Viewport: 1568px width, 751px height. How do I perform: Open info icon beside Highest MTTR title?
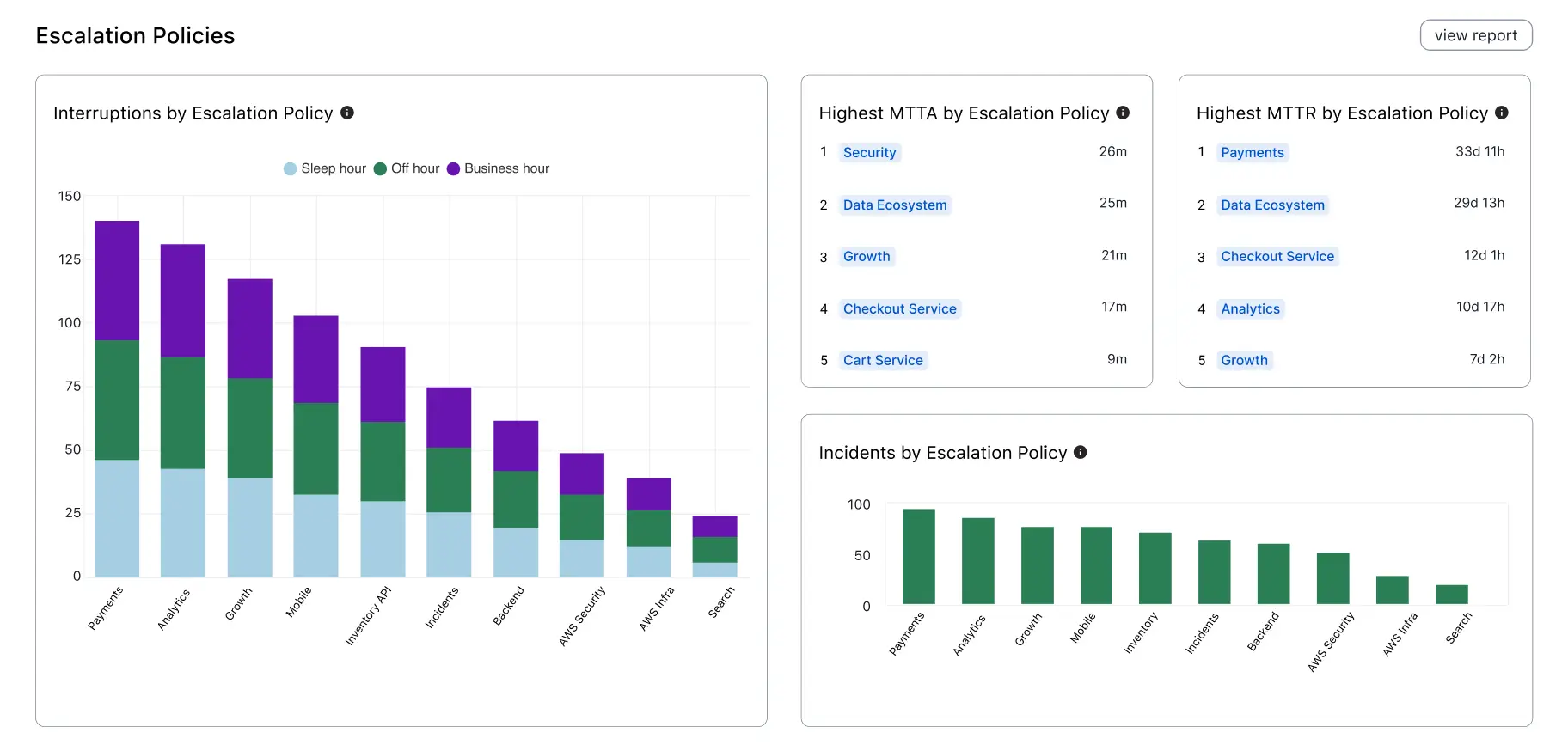pos(1502,113)
